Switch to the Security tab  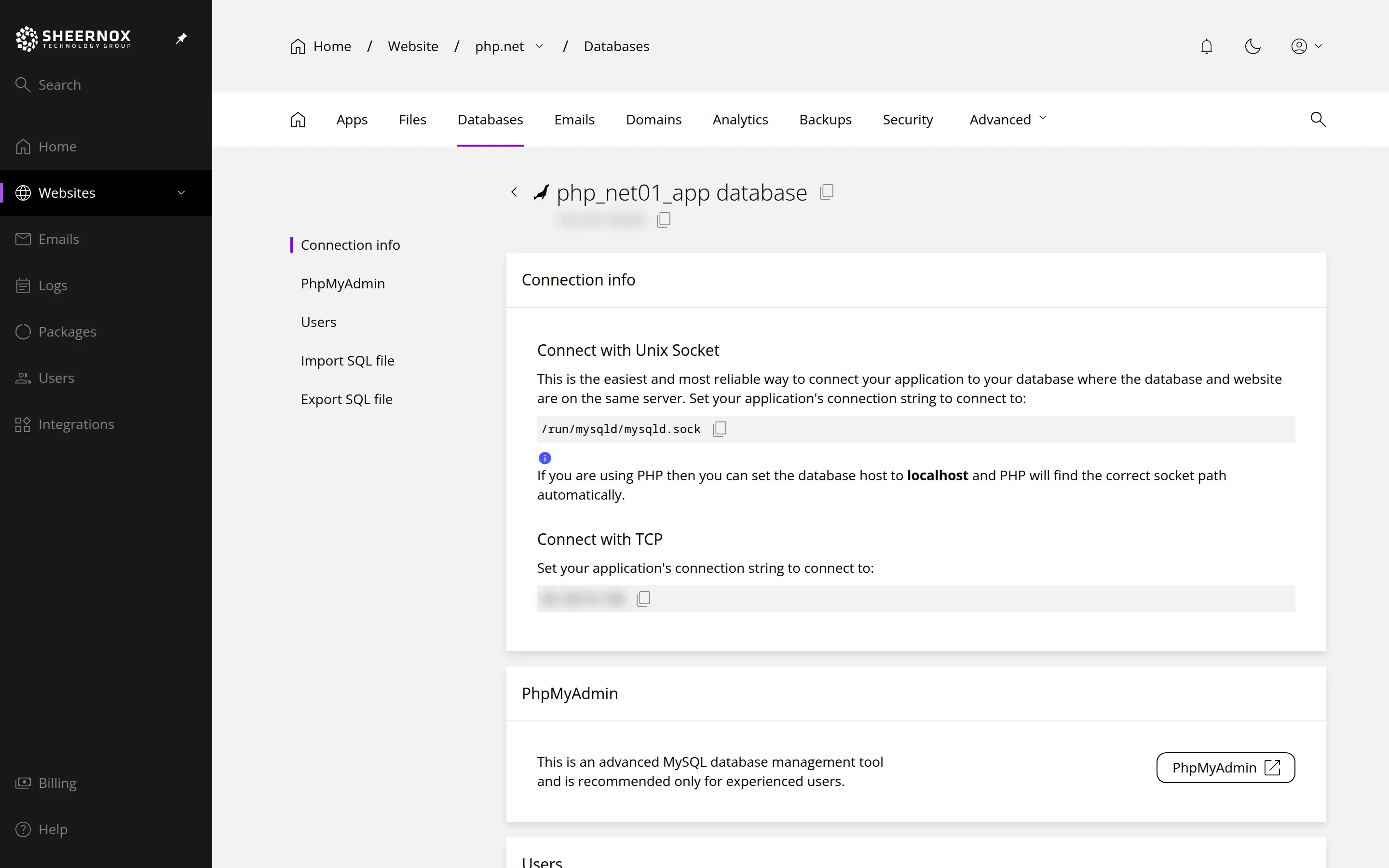tap(908, 120)
